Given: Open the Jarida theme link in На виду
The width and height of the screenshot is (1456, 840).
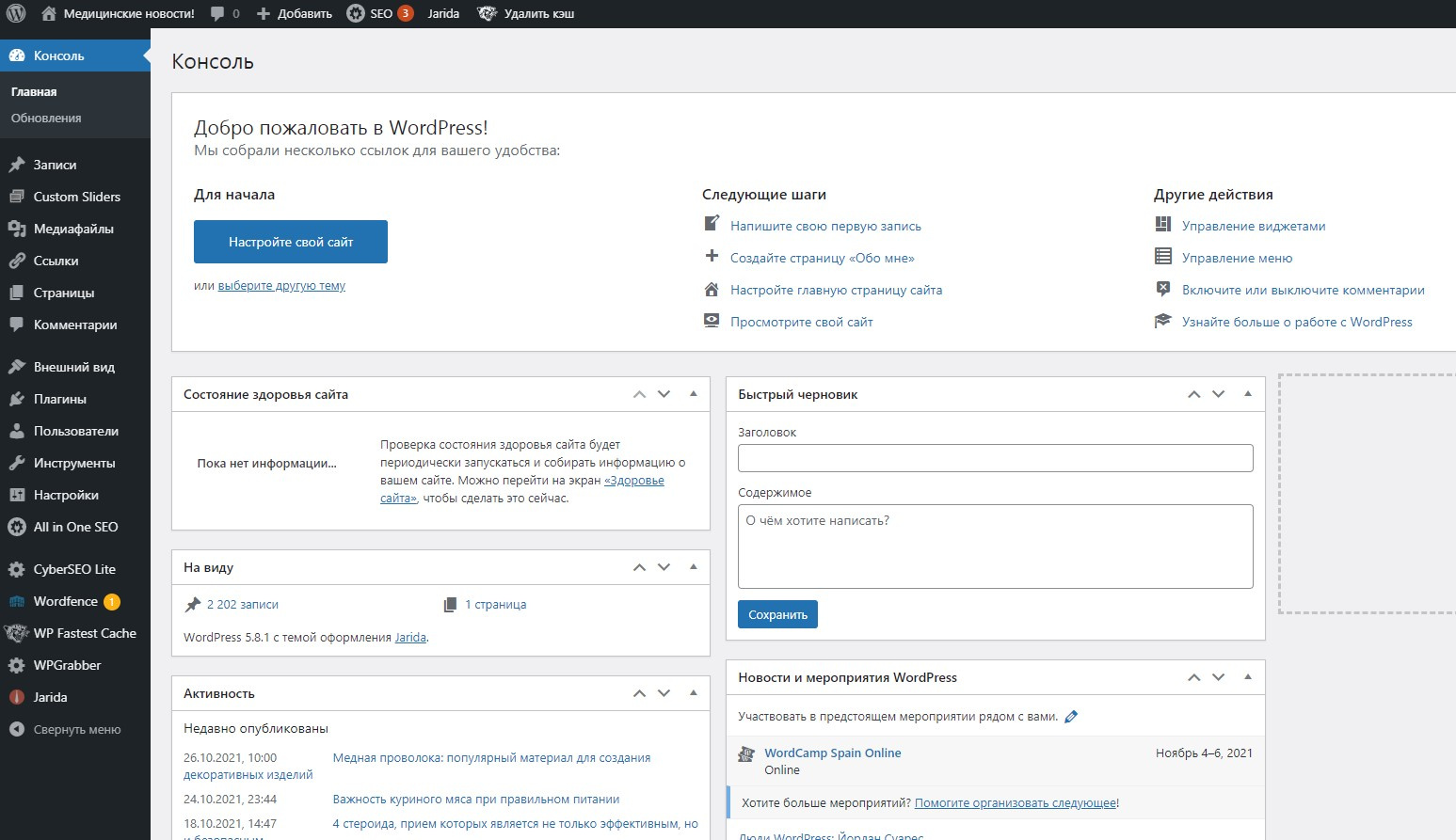Looking at the screenshot, I should point(410,638).
